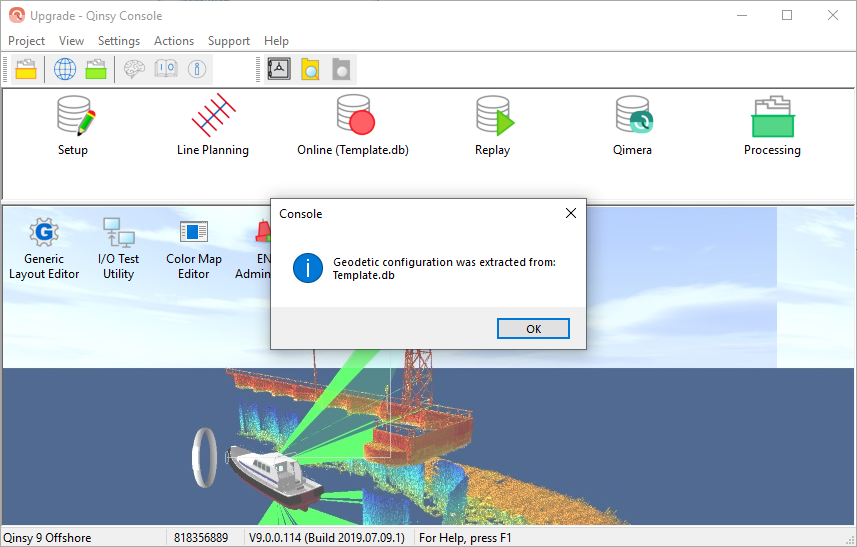
Task: Open Color Map Editor
Action: [194, 249]
